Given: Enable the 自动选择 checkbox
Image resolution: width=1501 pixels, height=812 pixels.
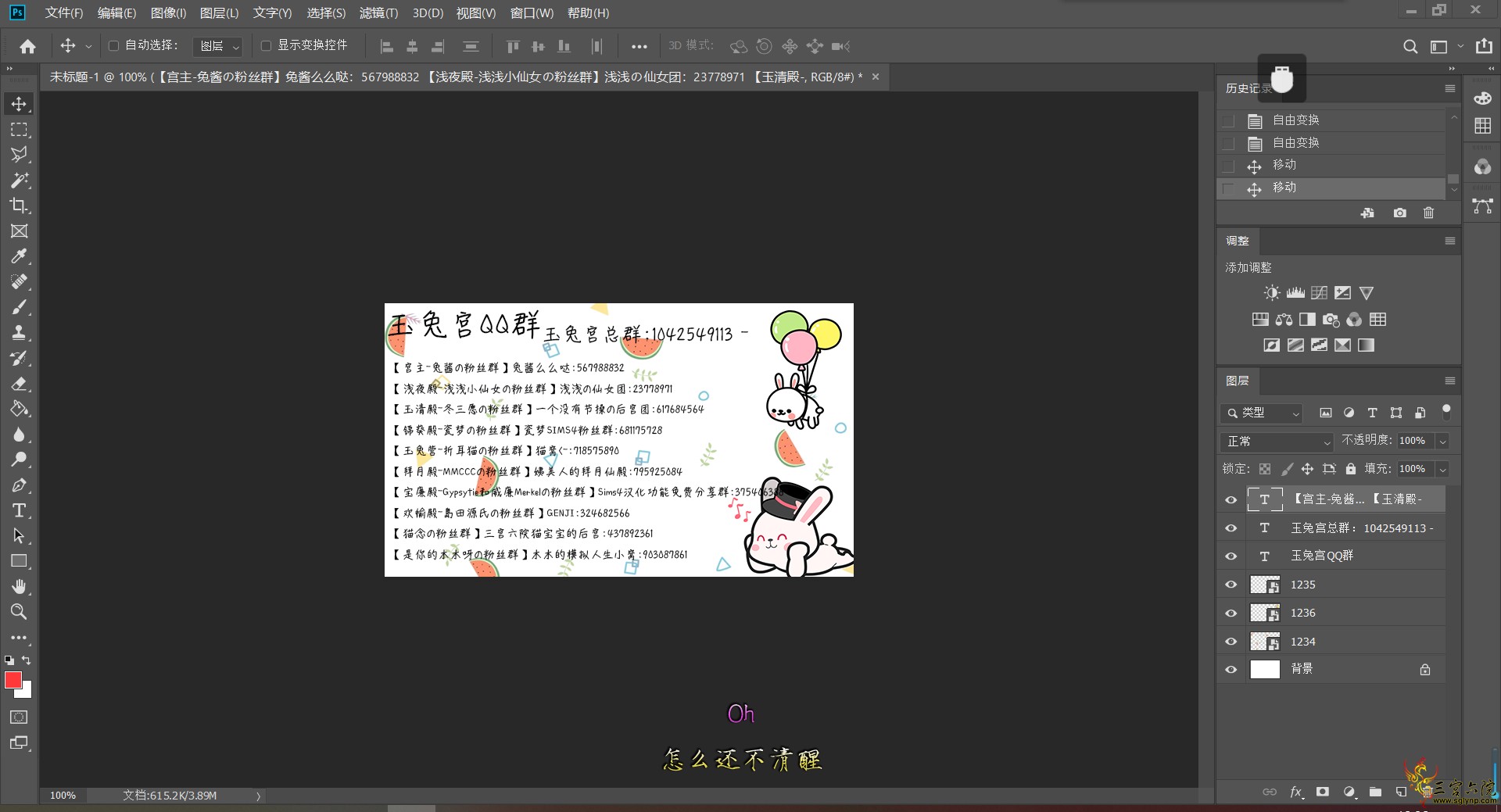Looking at the screenshot, I should pos(113,46).
